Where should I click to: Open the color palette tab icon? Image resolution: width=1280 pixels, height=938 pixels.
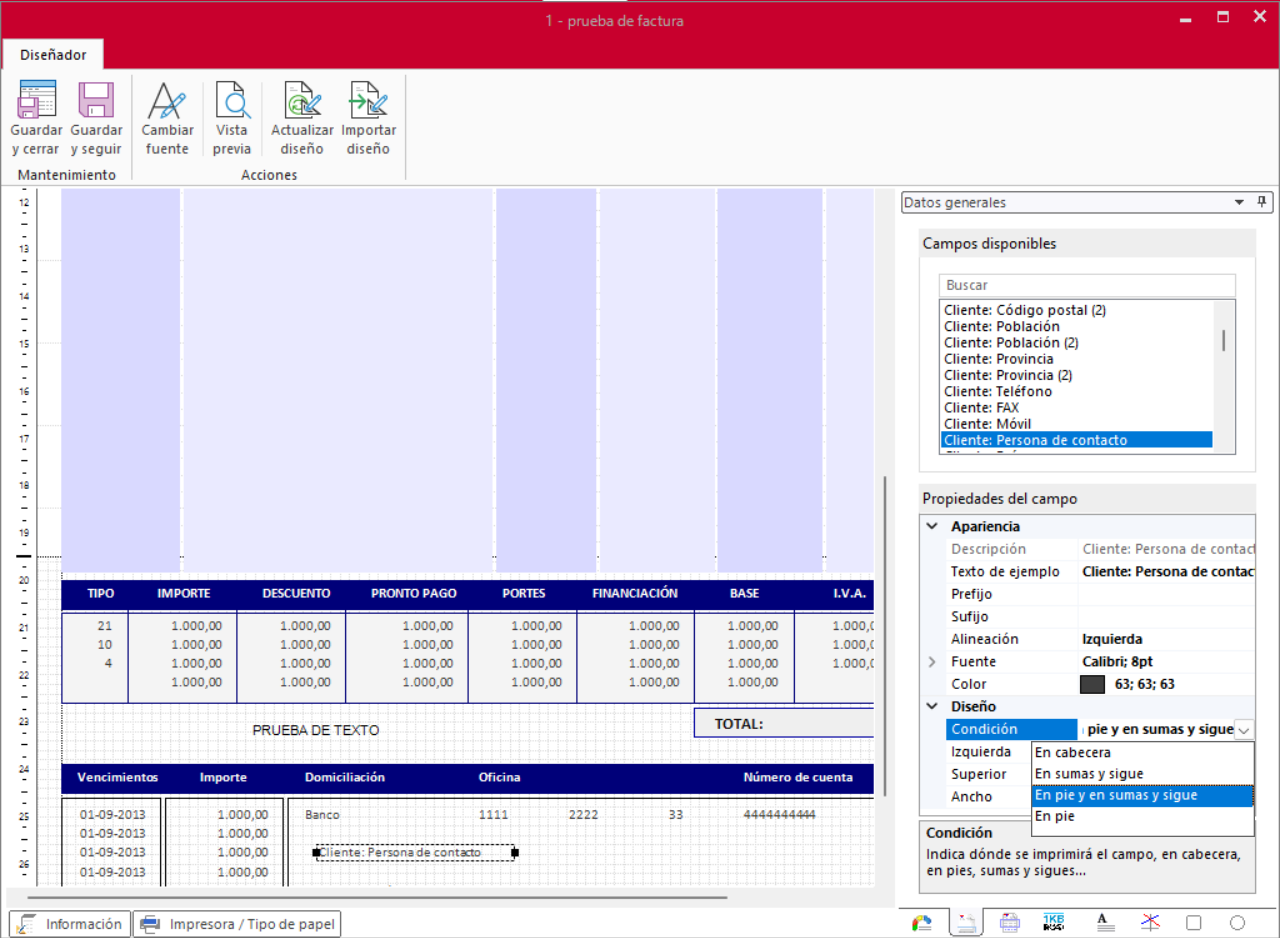pyautogui.click(x=922, y=923)
